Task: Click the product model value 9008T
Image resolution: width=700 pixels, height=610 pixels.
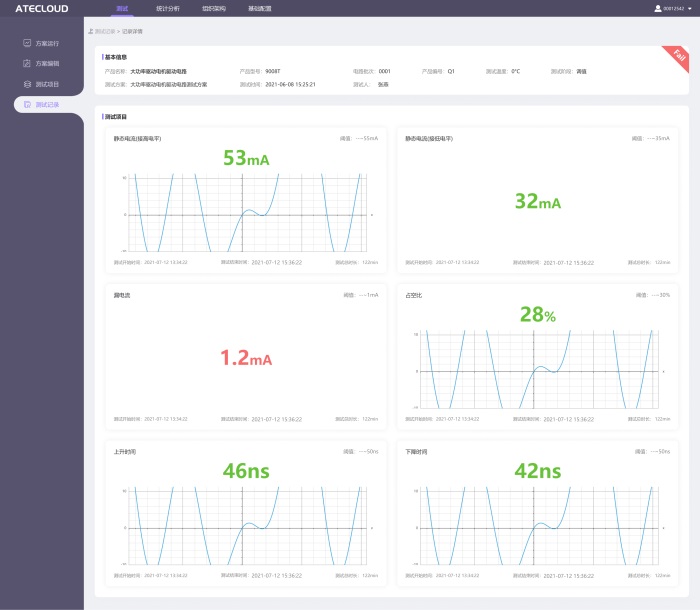Action: pos(273,71)
